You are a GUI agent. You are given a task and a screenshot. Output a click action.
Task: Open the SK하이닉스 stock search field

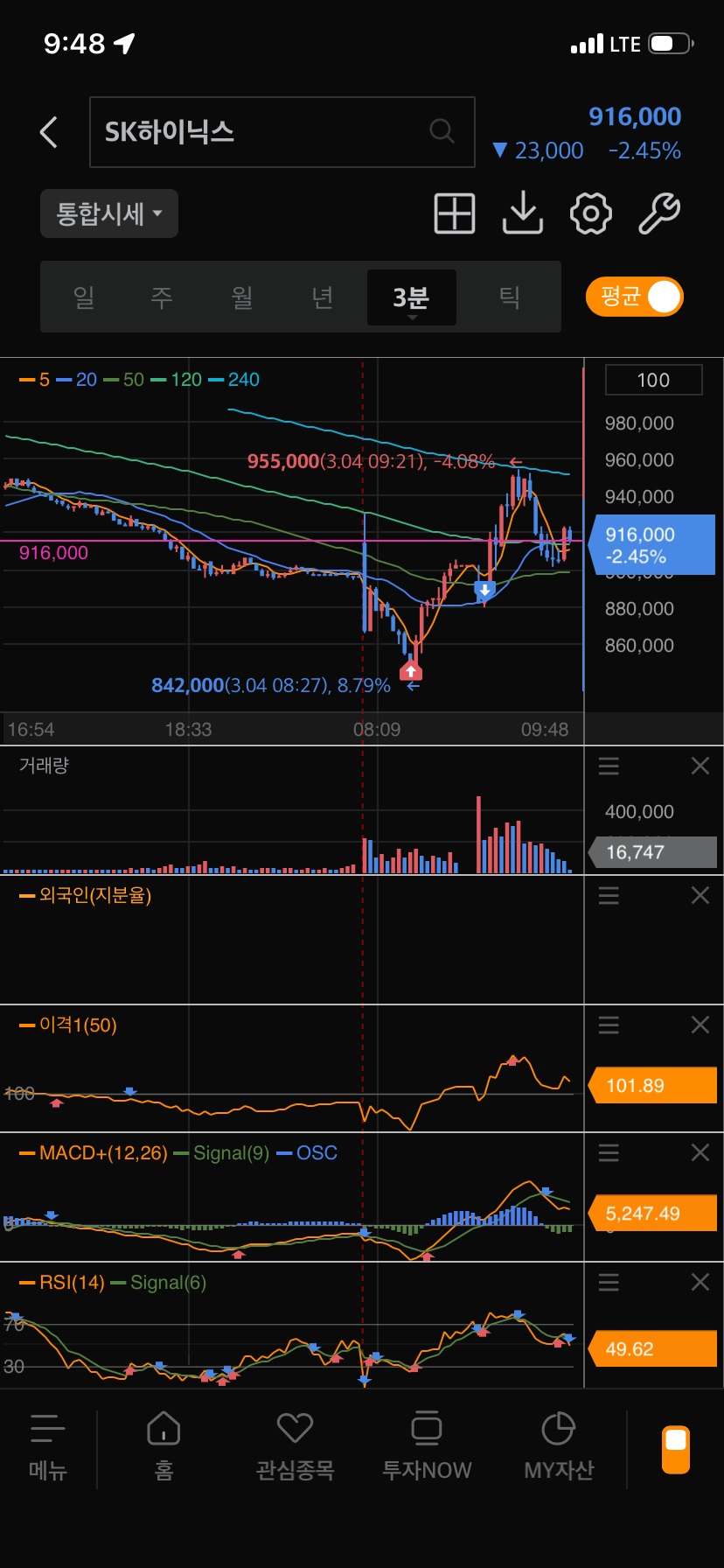(282, 132)
